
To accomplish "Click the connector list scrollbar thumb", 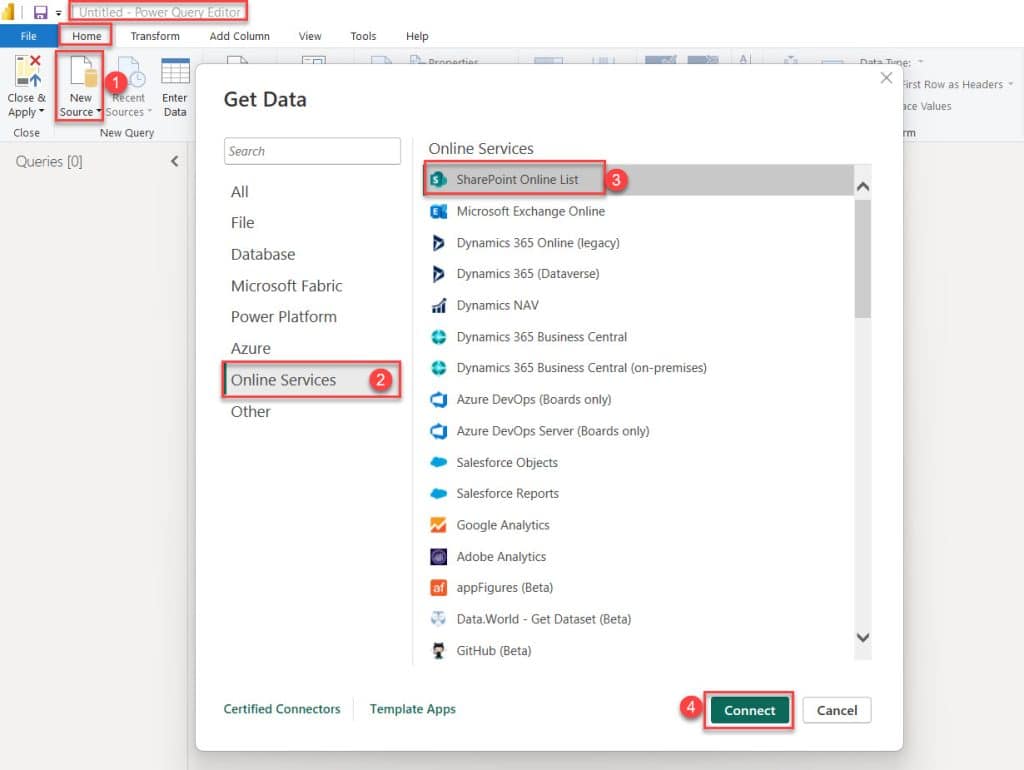I will (x=863, y=259).
